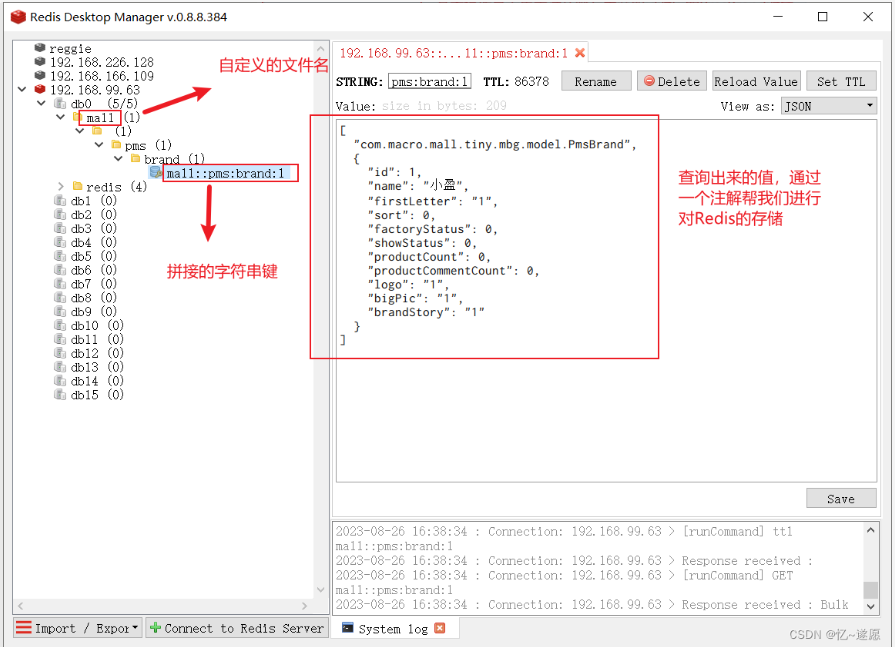The image size is (895, 647).
Task: Click the System log terminal icon
Action: 348,628
